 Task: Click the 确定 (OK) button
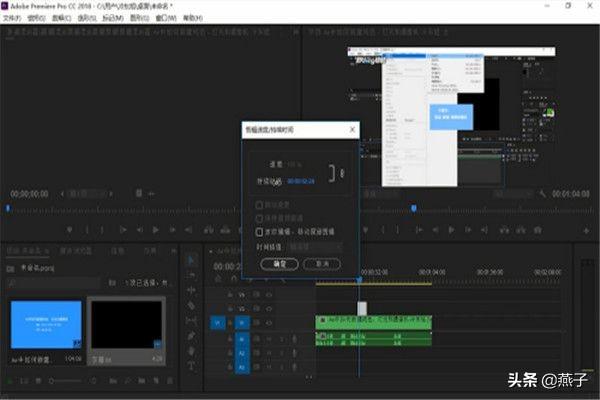(279, 263)
